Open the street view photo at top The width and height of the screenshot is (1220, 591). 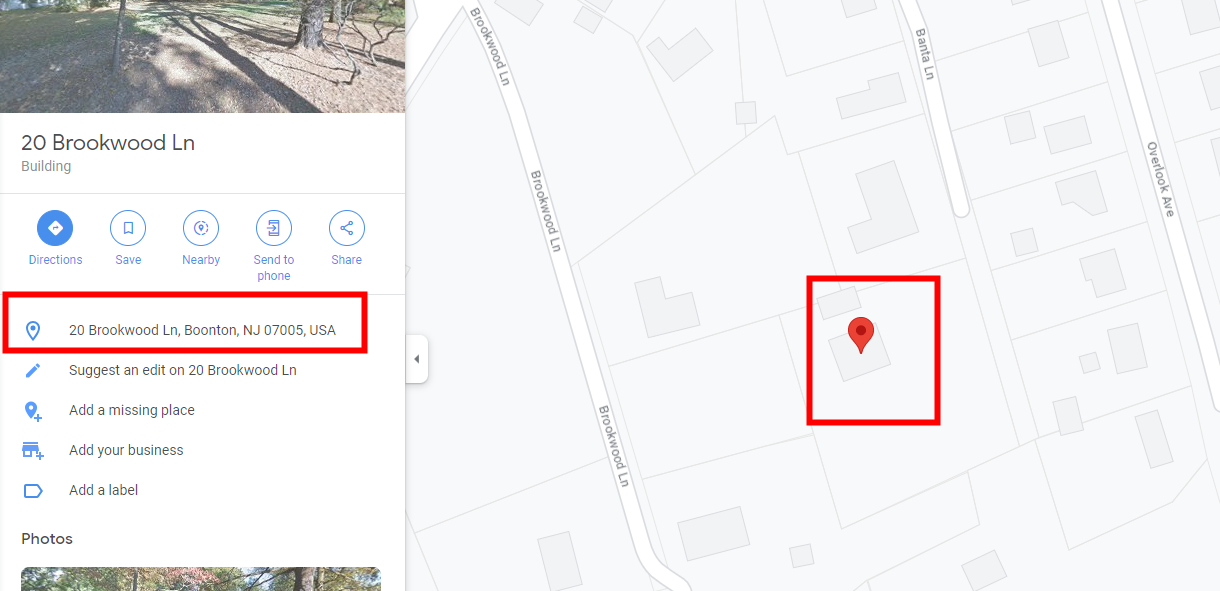pos(202,56)
